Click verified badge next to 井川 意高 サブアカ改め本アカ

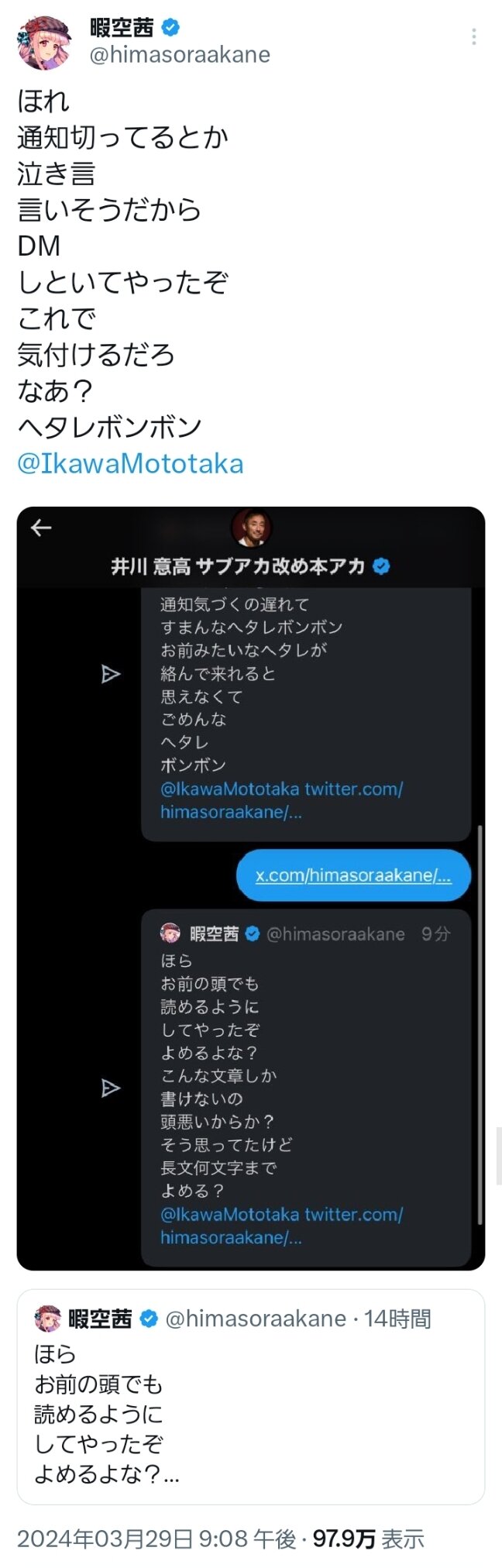click(x=381, y=566)
